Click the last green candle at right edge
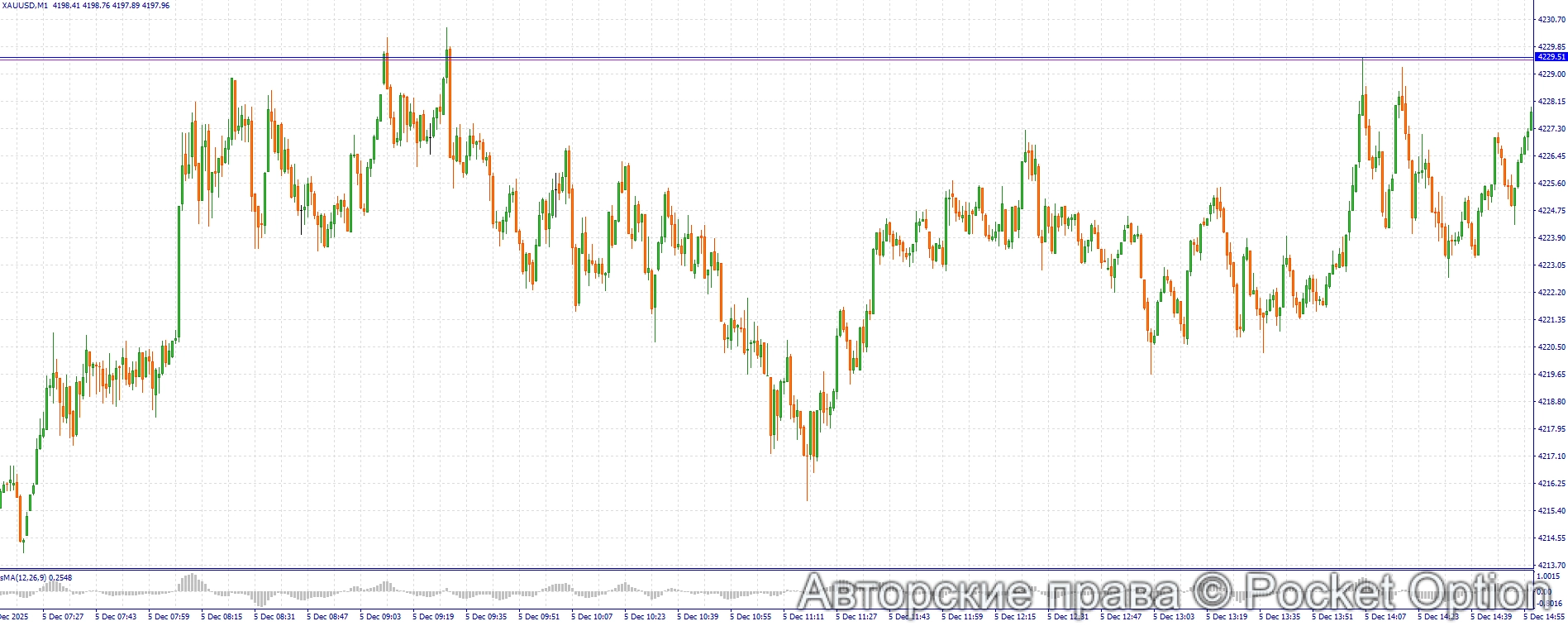This screenshot has width=1568, height=626. pos(1531,120)
